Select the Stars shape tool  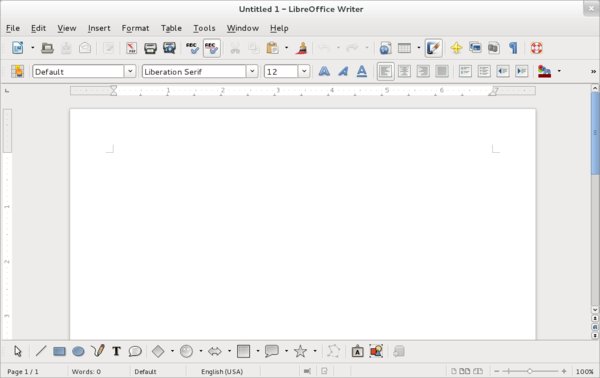[x=300, y=351]
